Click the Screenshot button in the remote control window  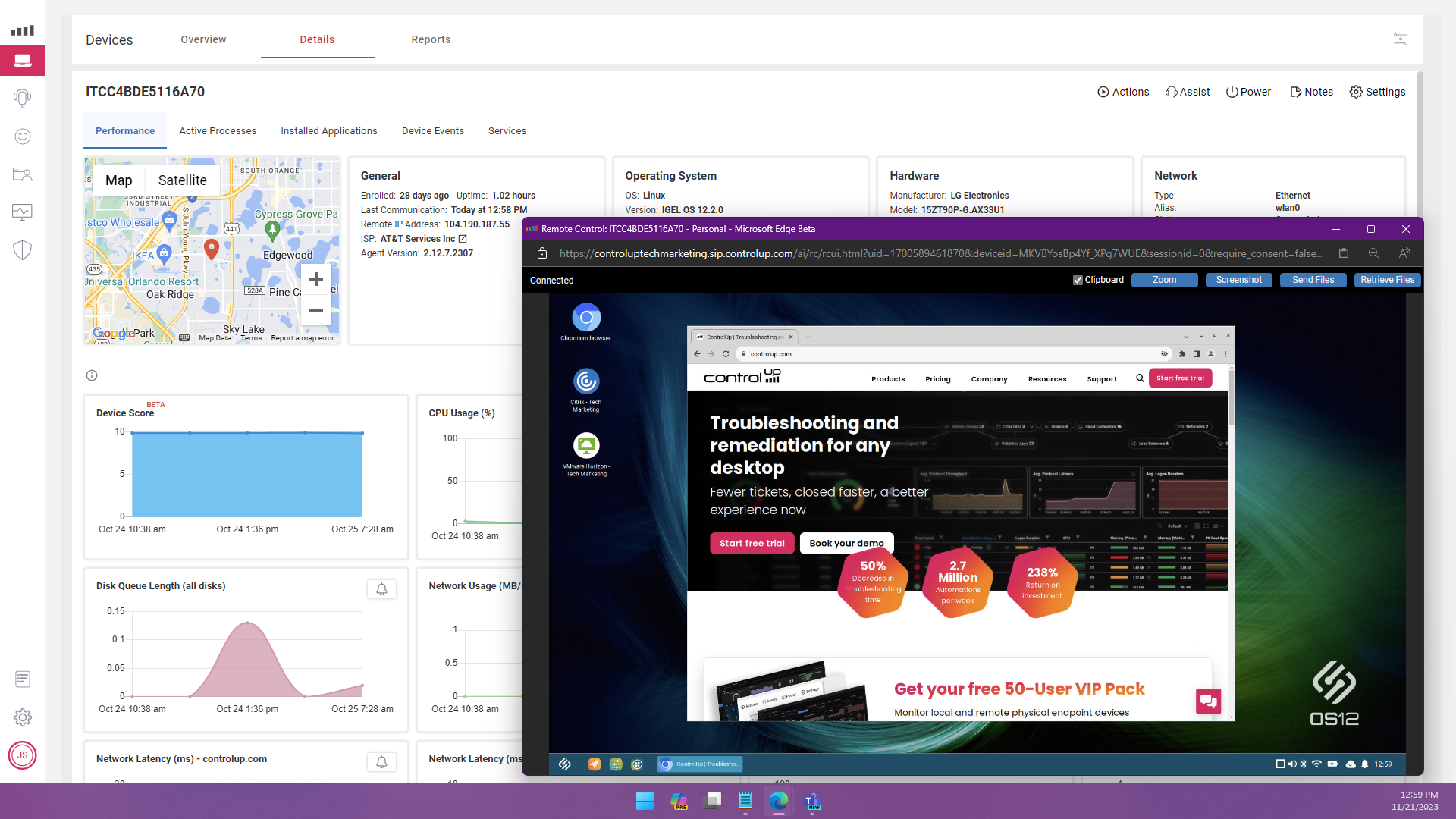(1238, 280)
